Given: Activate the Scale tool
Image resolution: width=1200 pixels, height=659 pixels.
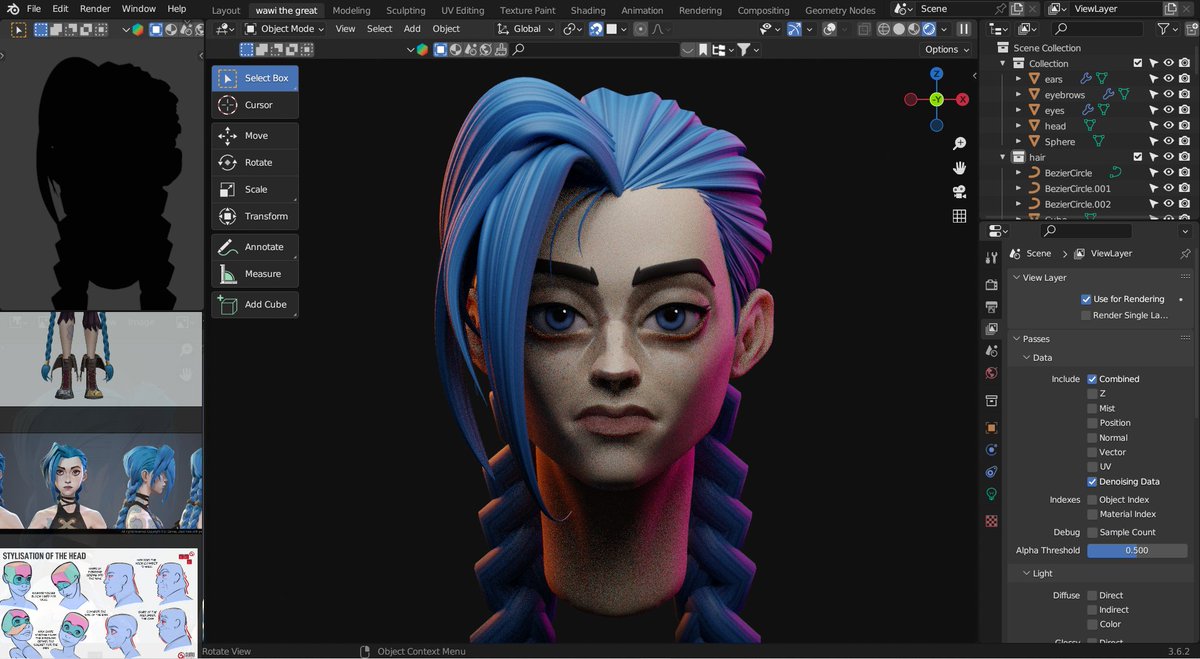Looking at the screenshot, I should point(255,189).
